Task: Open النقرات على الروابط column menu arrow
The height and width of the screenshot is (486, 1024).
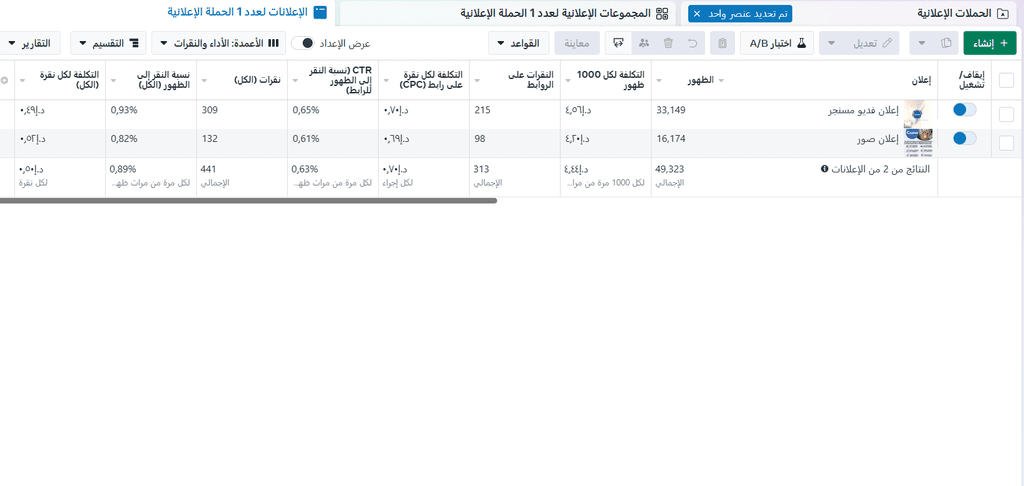Action: click(476, 80)
